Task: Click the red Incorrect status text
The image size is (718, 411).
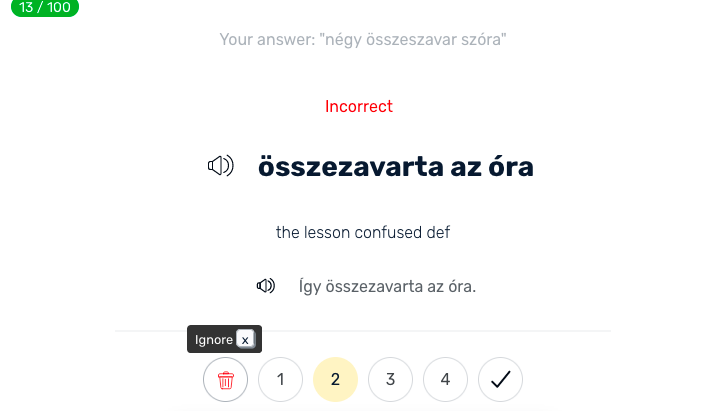Action: point(359,106)
